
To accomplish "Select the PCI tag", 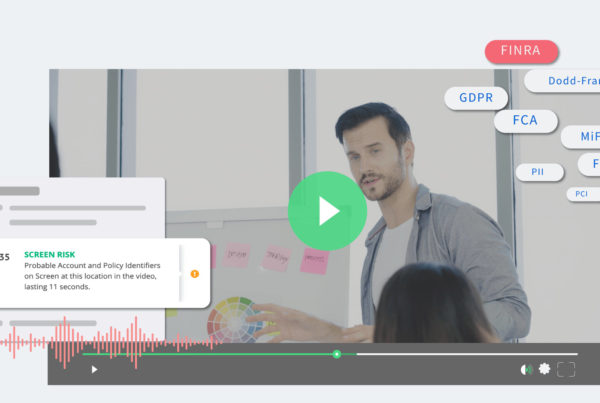I will point(583,194).
